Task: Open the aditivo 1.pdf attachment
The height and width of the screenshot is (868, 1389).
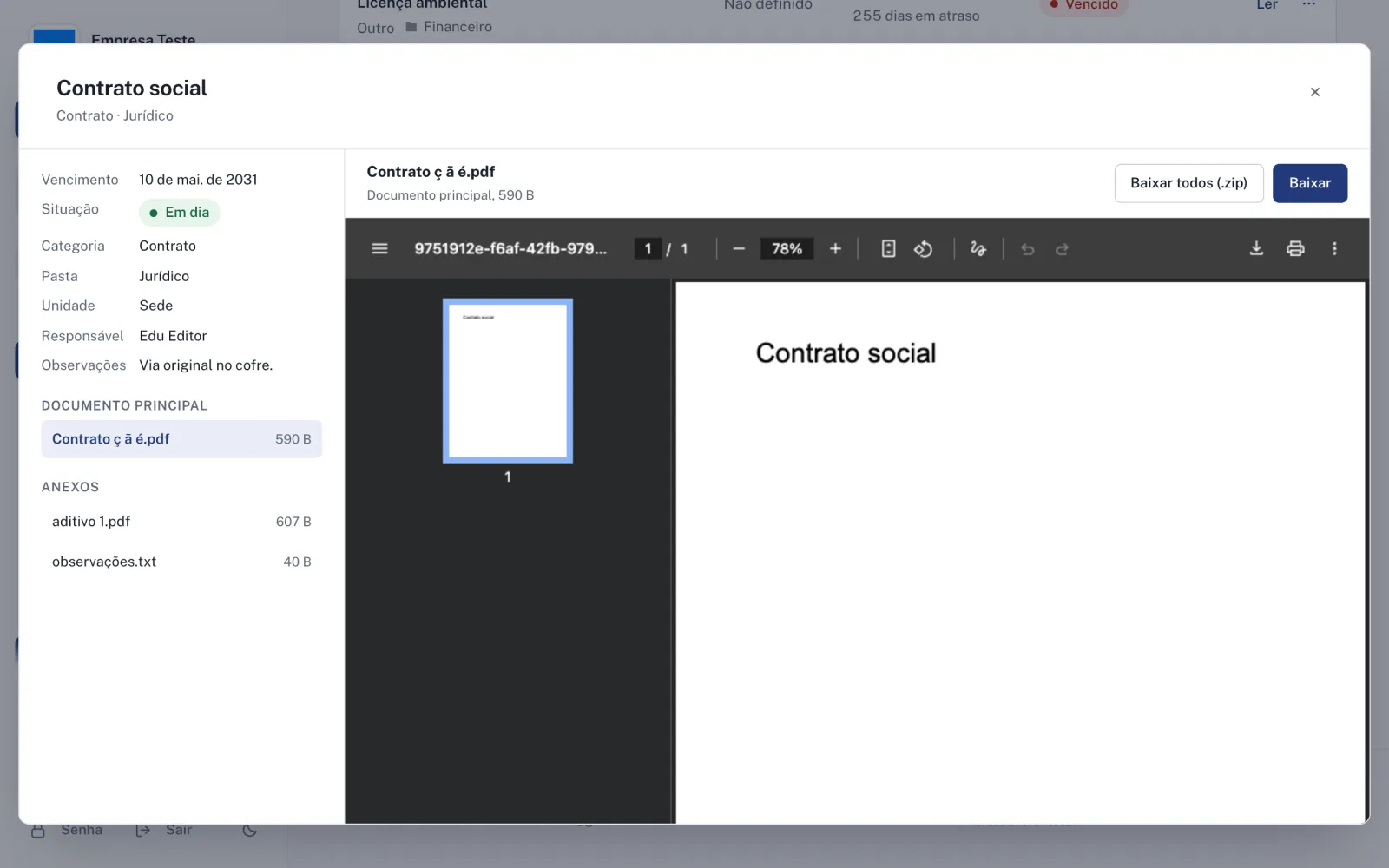Action: 181,522
